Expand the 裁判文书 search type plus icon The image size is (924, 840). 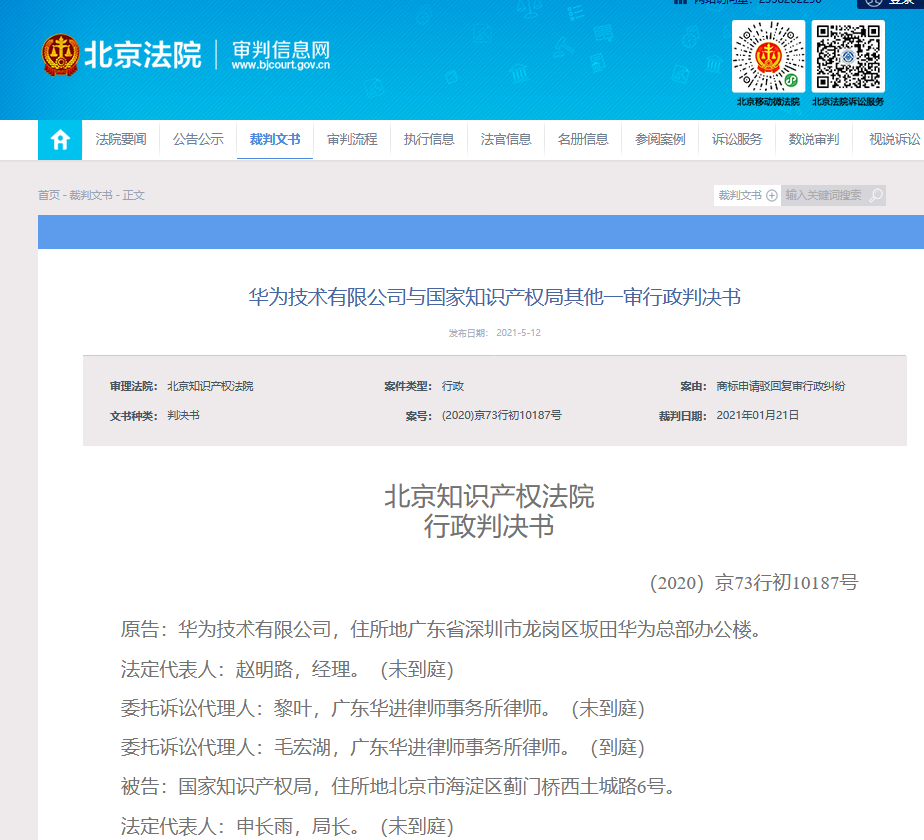(771, 195)
